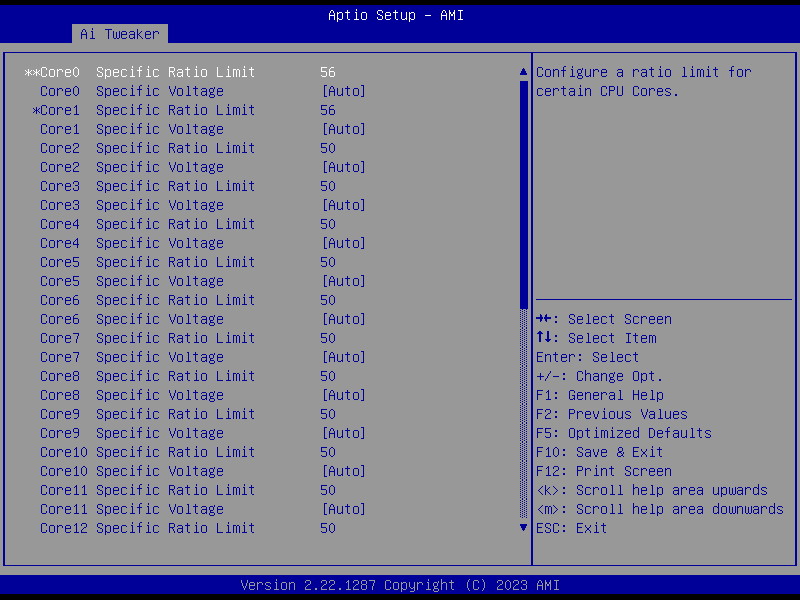The width and height of the screenshot is (800, 600).
Task: Select Core7 Specific Ratio Limit row
Action: [x=188, y=338]
